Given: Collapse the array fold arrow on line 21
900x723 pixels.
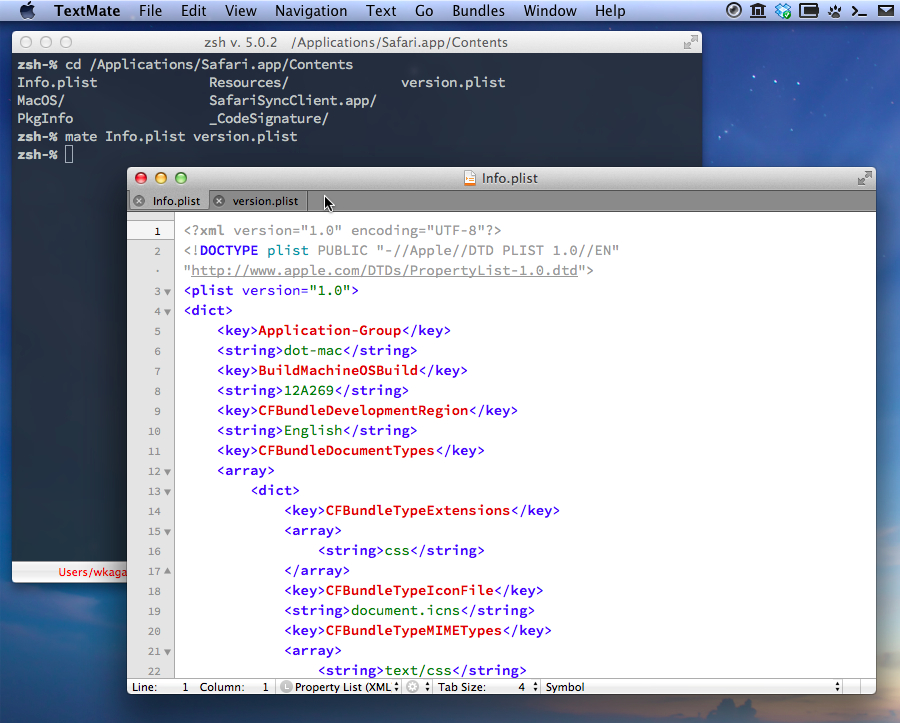Looking at the screenshot, I should pyautogui.click(x=168, y=652).
